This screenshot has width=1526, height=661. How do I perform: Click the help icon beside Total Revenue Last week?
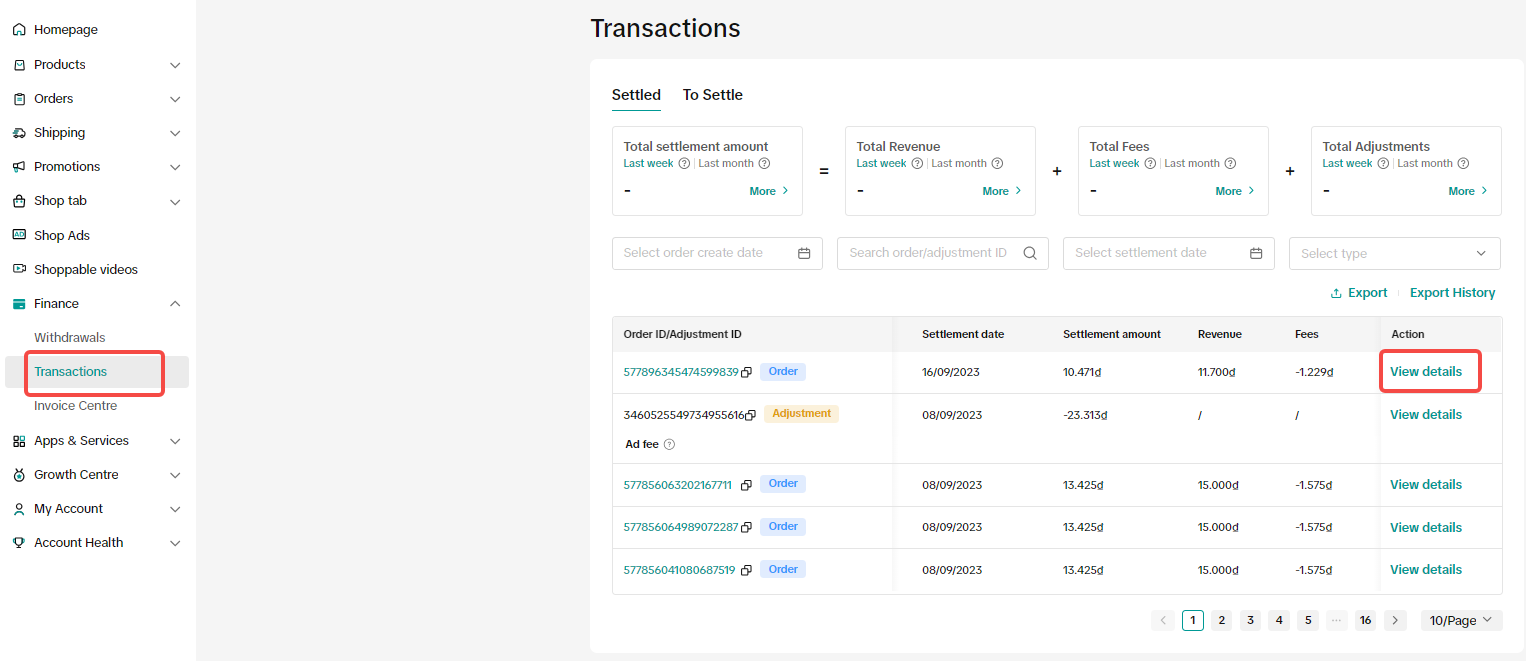[917, 164]
